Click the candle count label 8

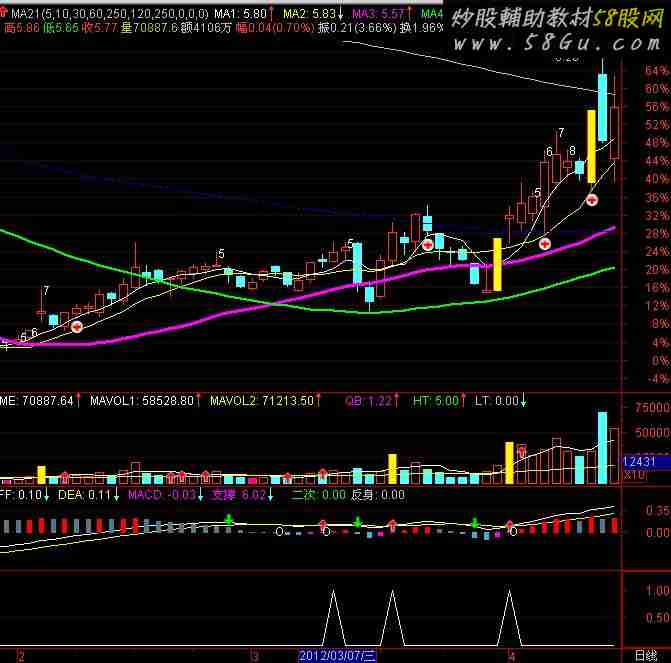click(x=572, y=151)
